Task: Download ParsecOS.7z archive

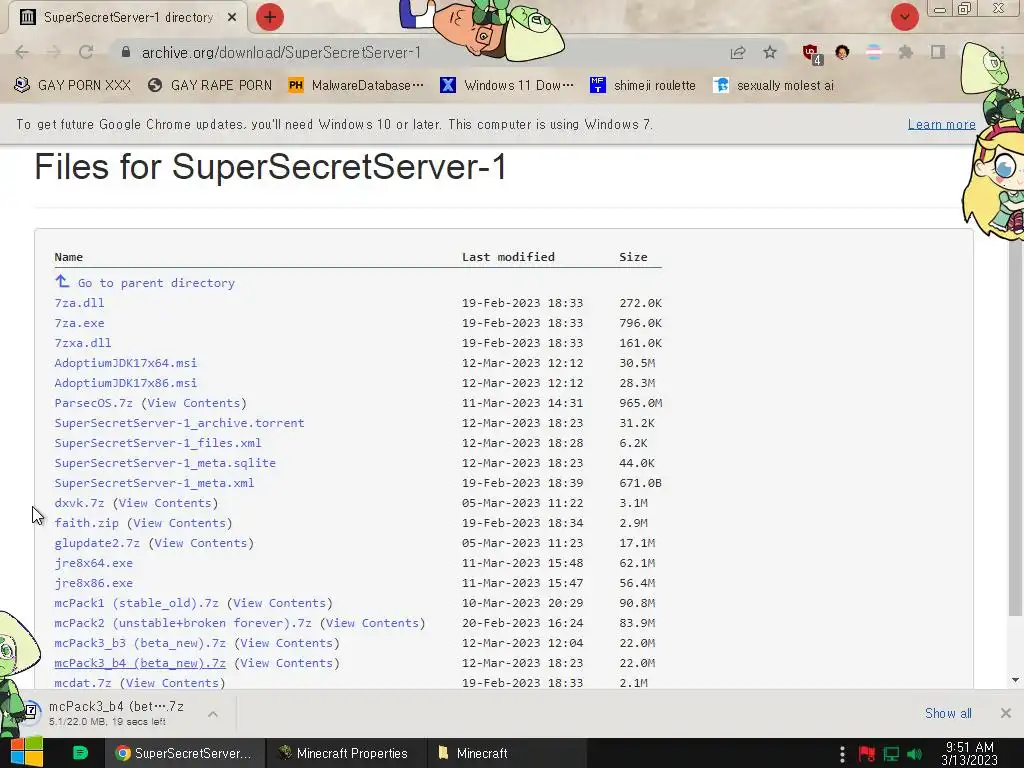Action: [93, 403]
